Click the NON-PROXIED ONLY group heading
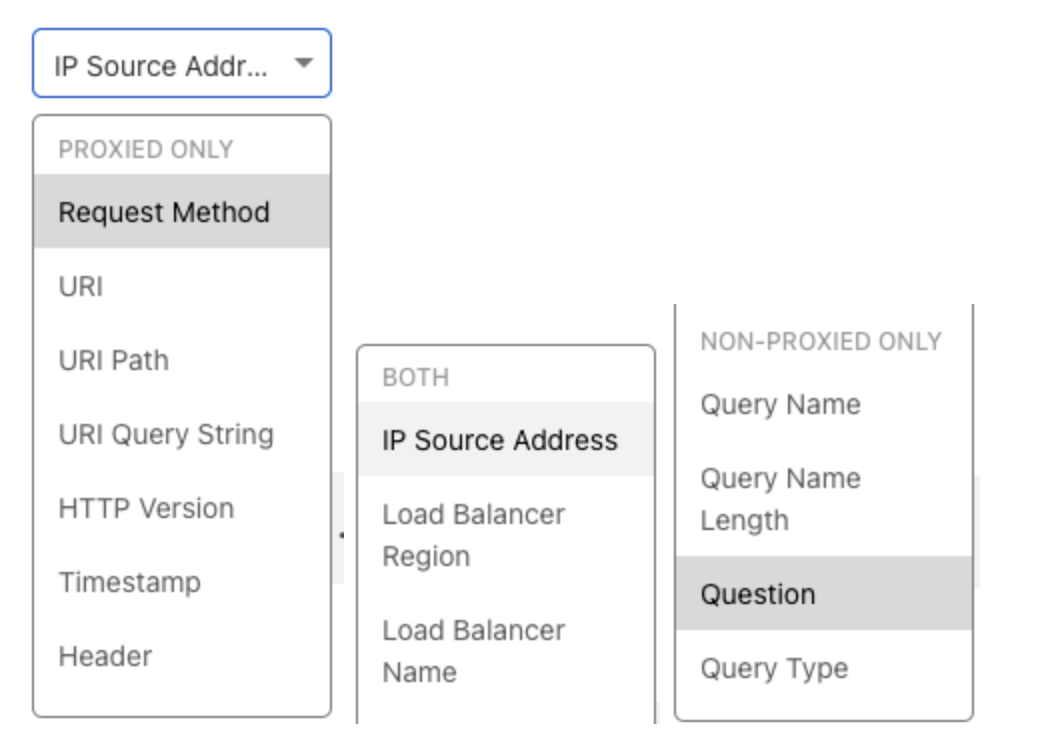The width and height of the screenshot is (1040, 742). 821,342
